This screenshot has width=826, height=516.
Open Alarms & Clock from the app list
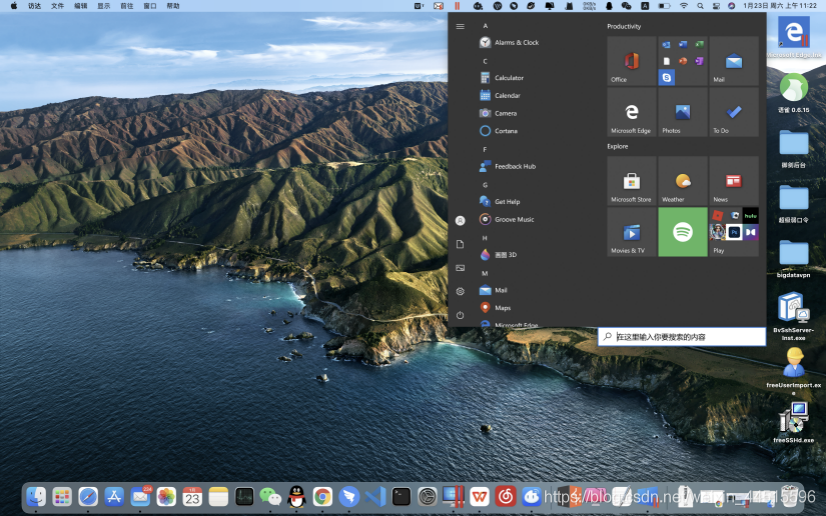[x=509, y=43]
